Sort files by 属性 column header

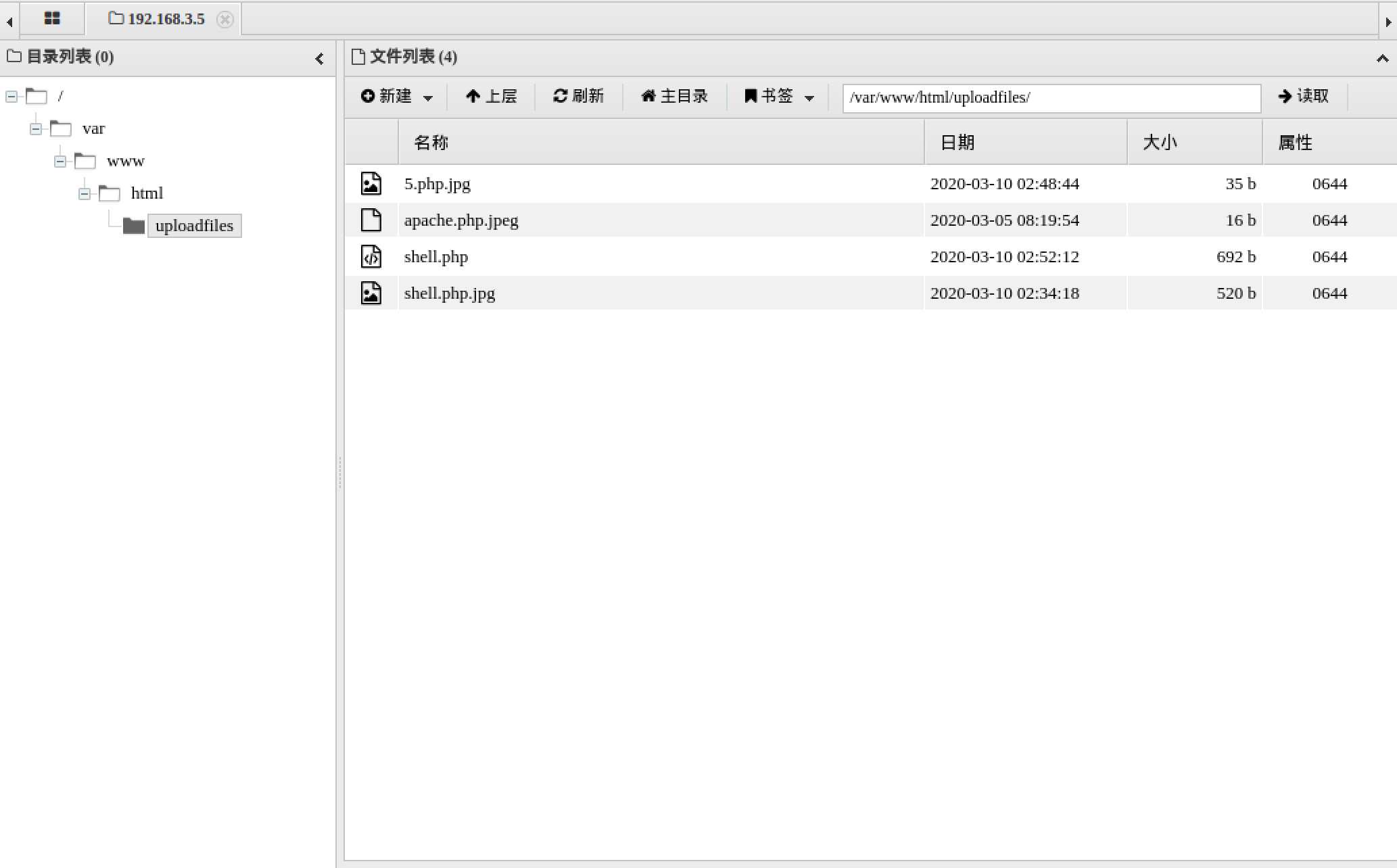point(1329,142)
